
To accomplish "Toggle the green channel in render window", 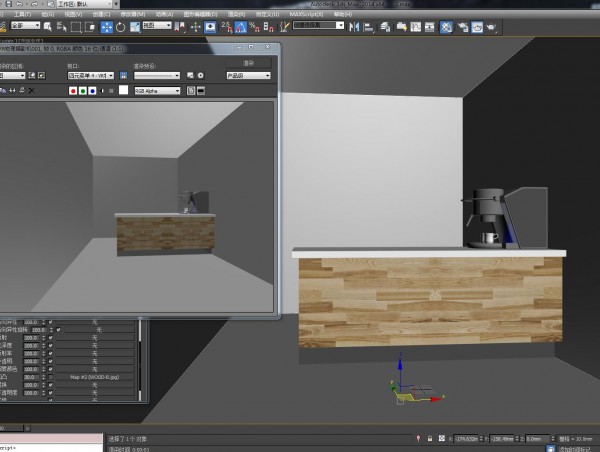I will point(83,91).
